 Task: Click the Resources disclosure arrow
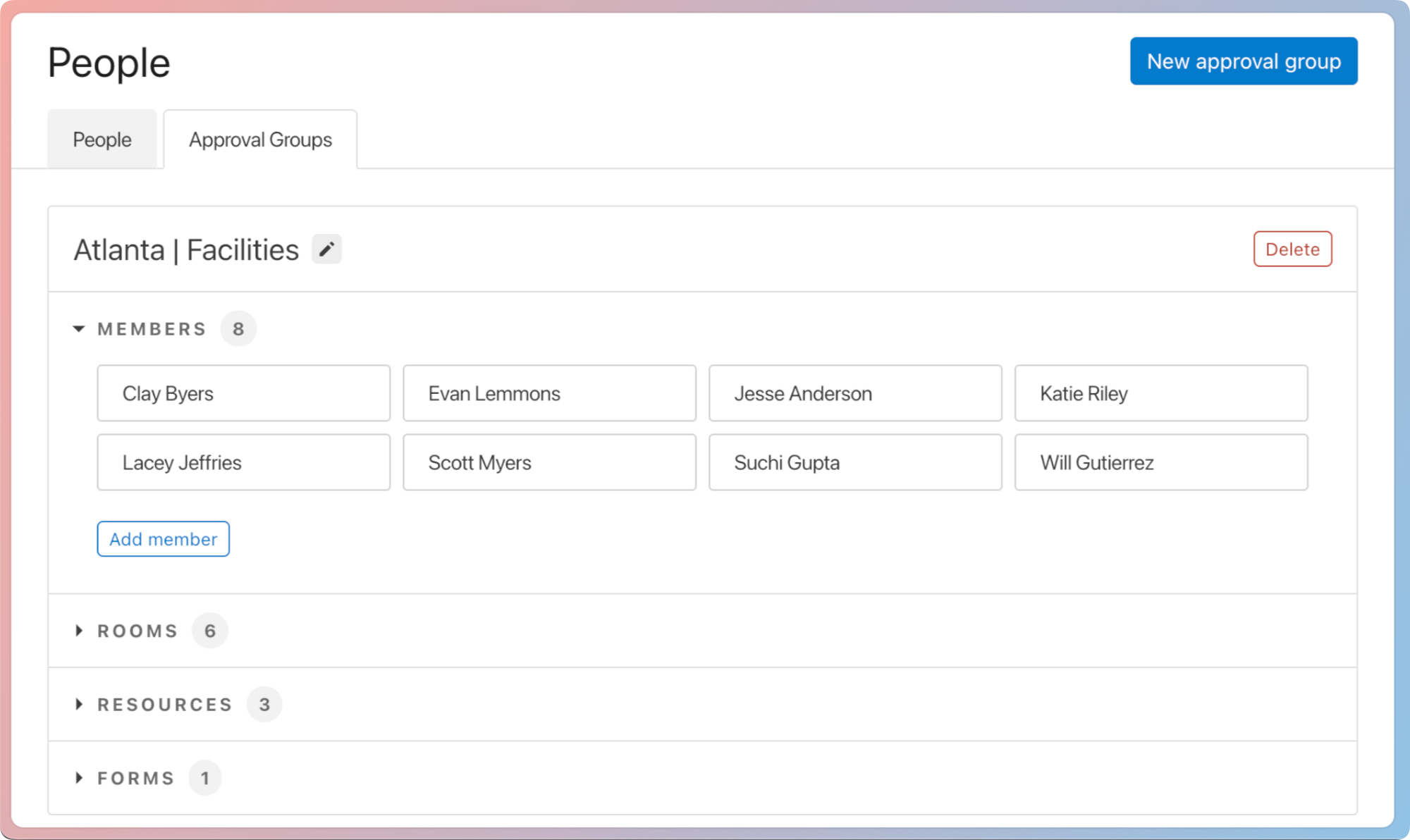(x=79, y=704)
